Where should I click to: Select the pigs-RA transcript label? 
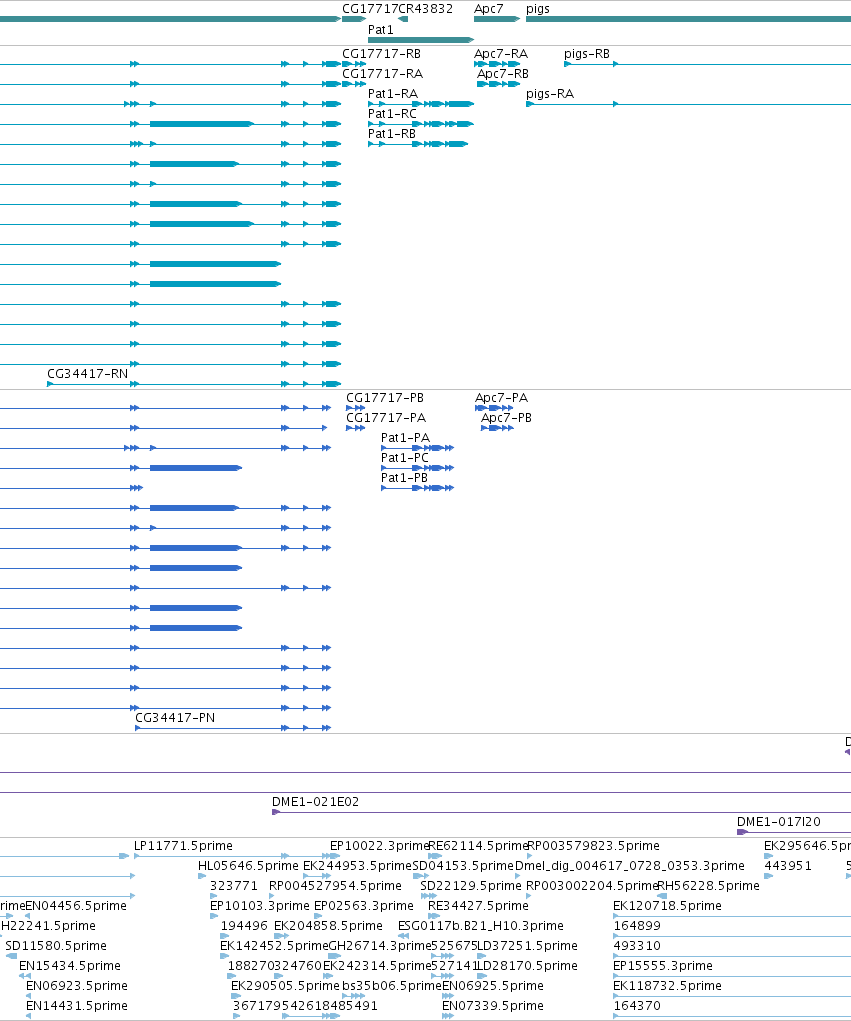pos(550,94)
